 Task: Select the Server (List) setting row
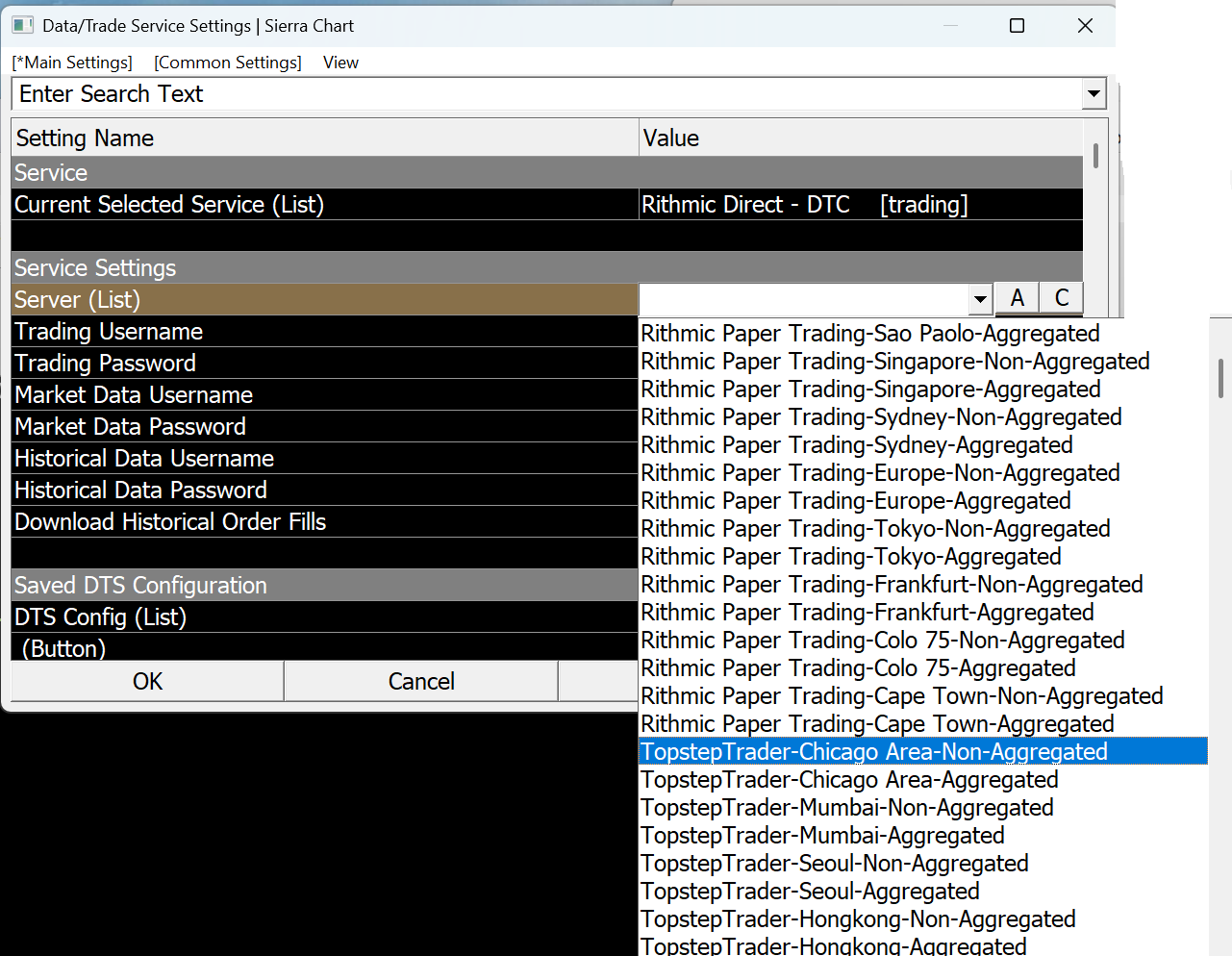325,299
